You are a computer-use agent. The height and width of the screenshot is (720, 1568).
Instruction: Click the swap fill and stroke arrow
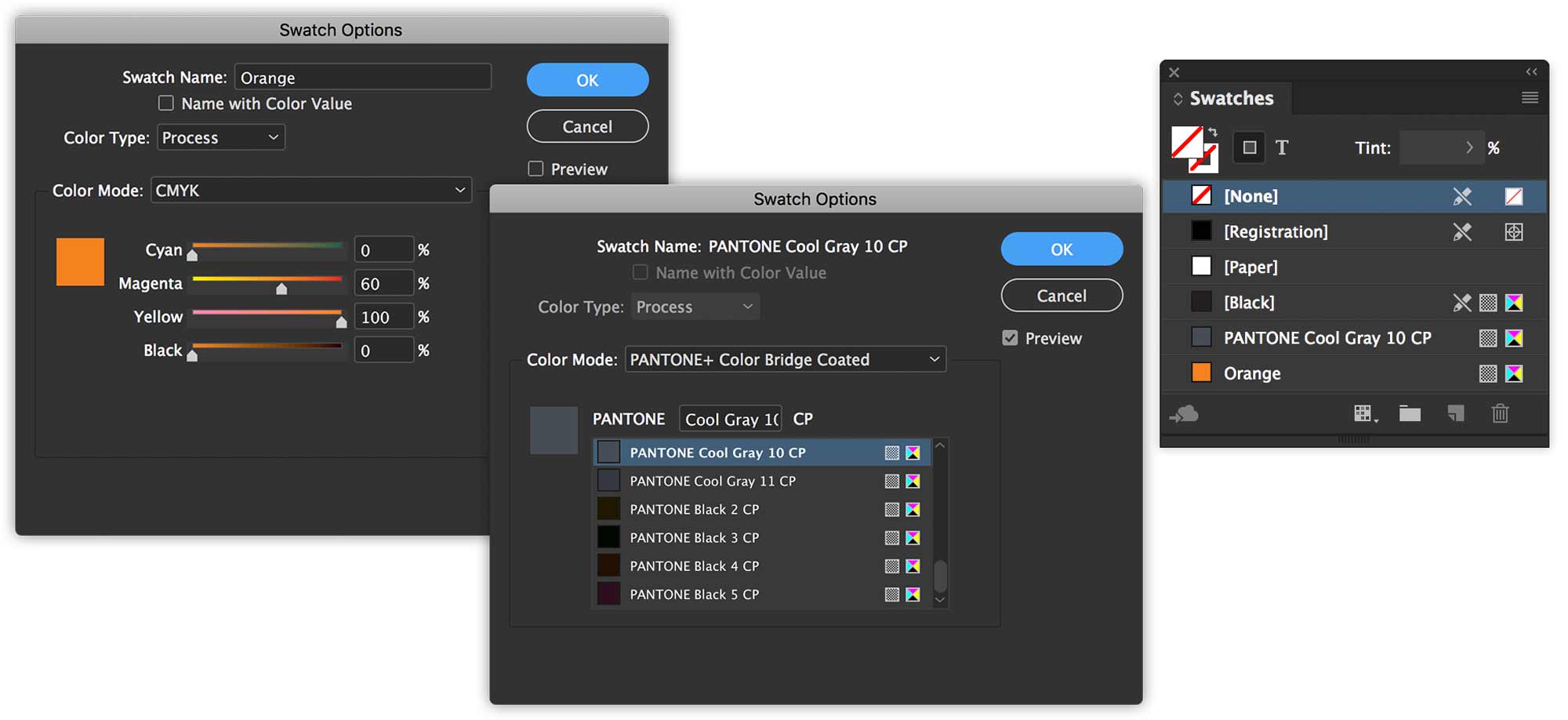1212,132
